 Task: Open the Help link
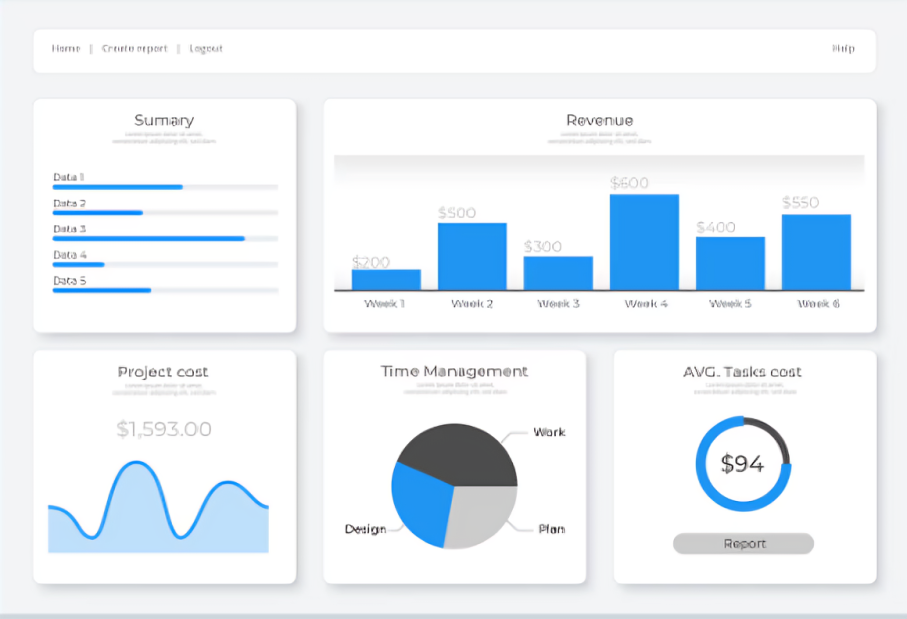pos(843,49)
